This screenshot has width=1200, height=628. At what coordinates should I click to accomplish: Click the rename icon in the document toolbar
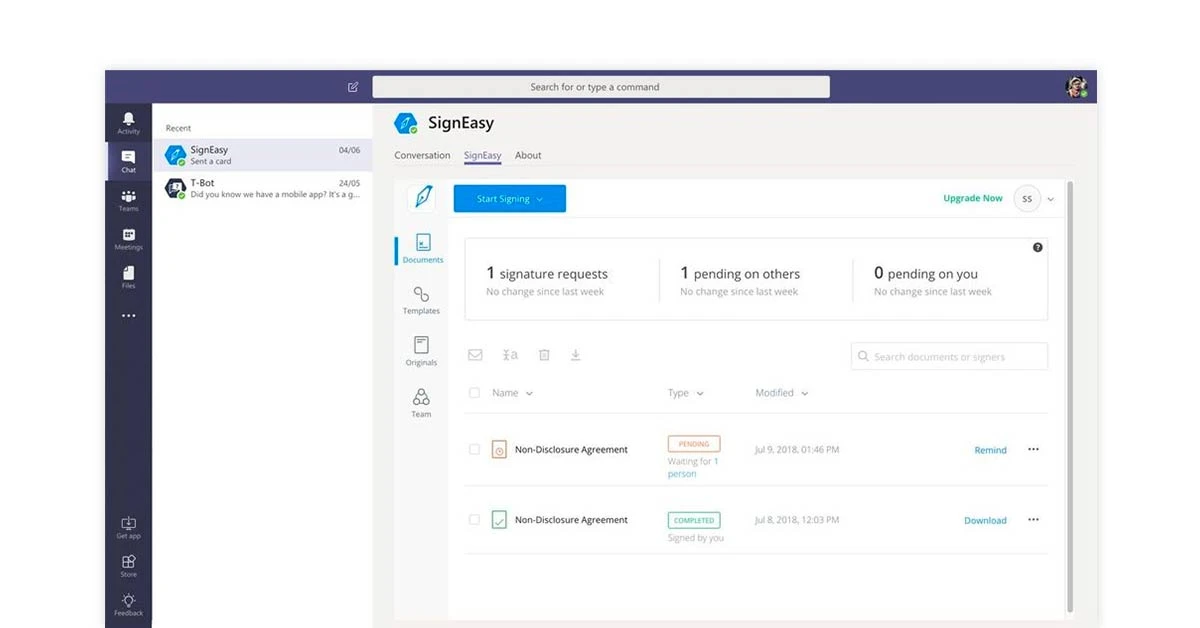pyautogui.click(x=510, y=354)
